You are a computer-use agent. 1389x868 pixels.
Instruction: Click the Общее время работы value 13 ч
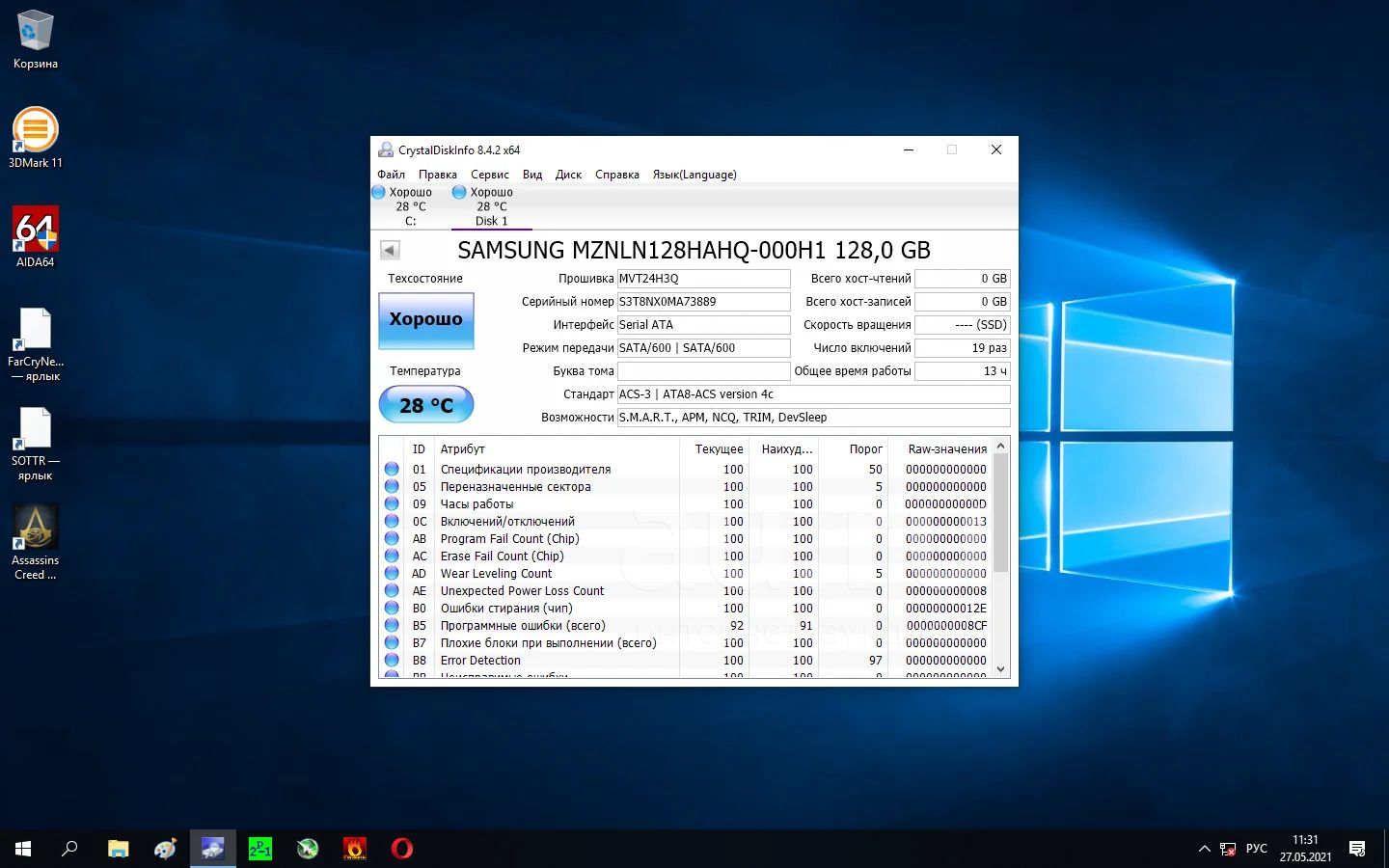click(963, 371)
